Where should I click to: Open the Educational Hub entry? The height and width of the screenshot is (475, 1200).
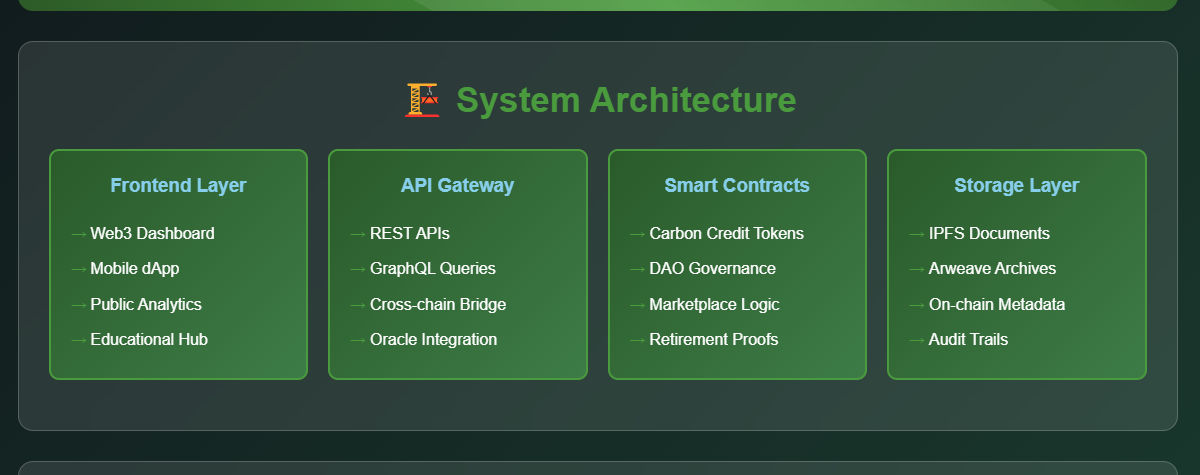149,339
